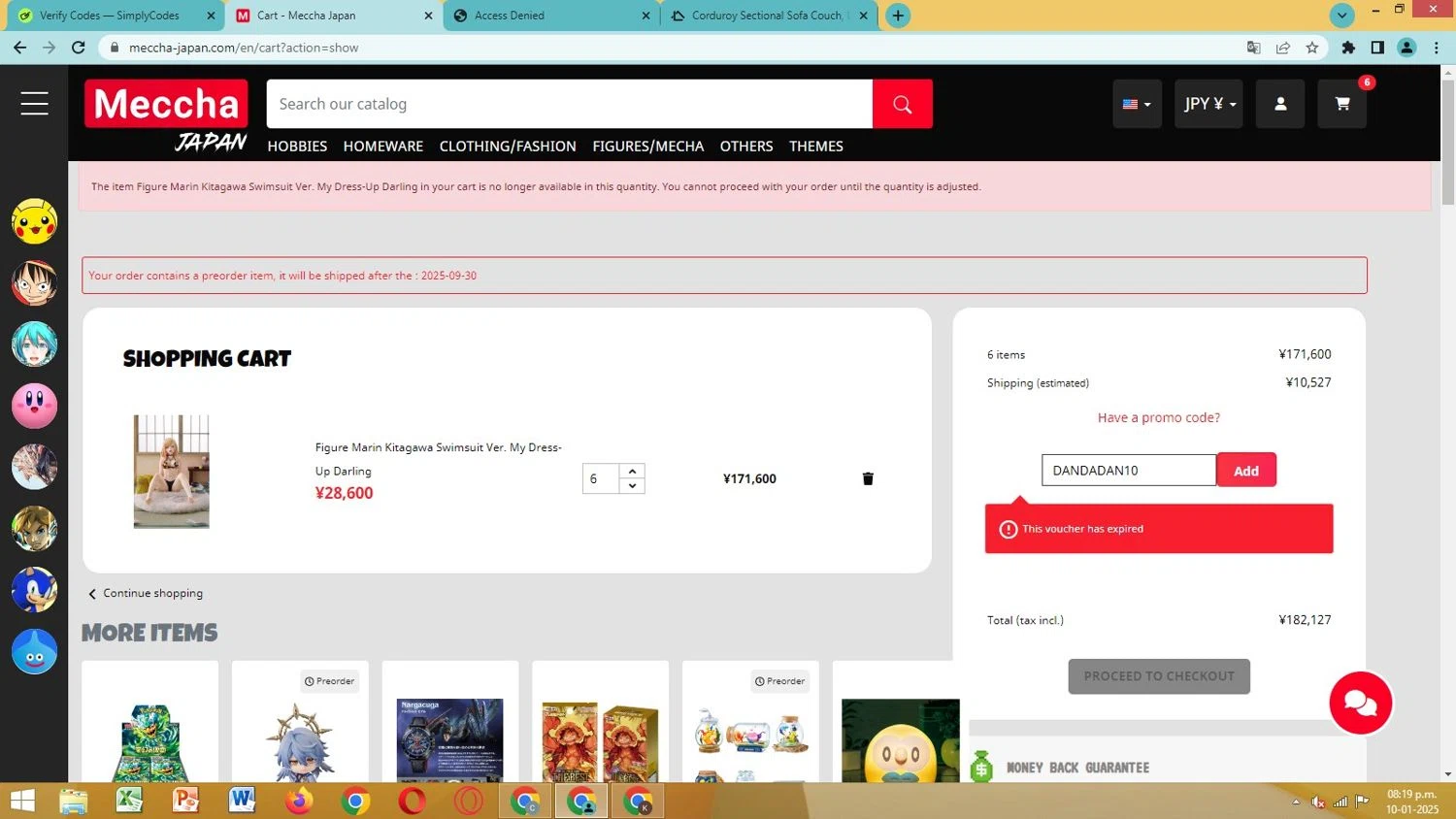Click the translate page icon in address bar
Screen dimensions: 1456x819
(1254, 48)
